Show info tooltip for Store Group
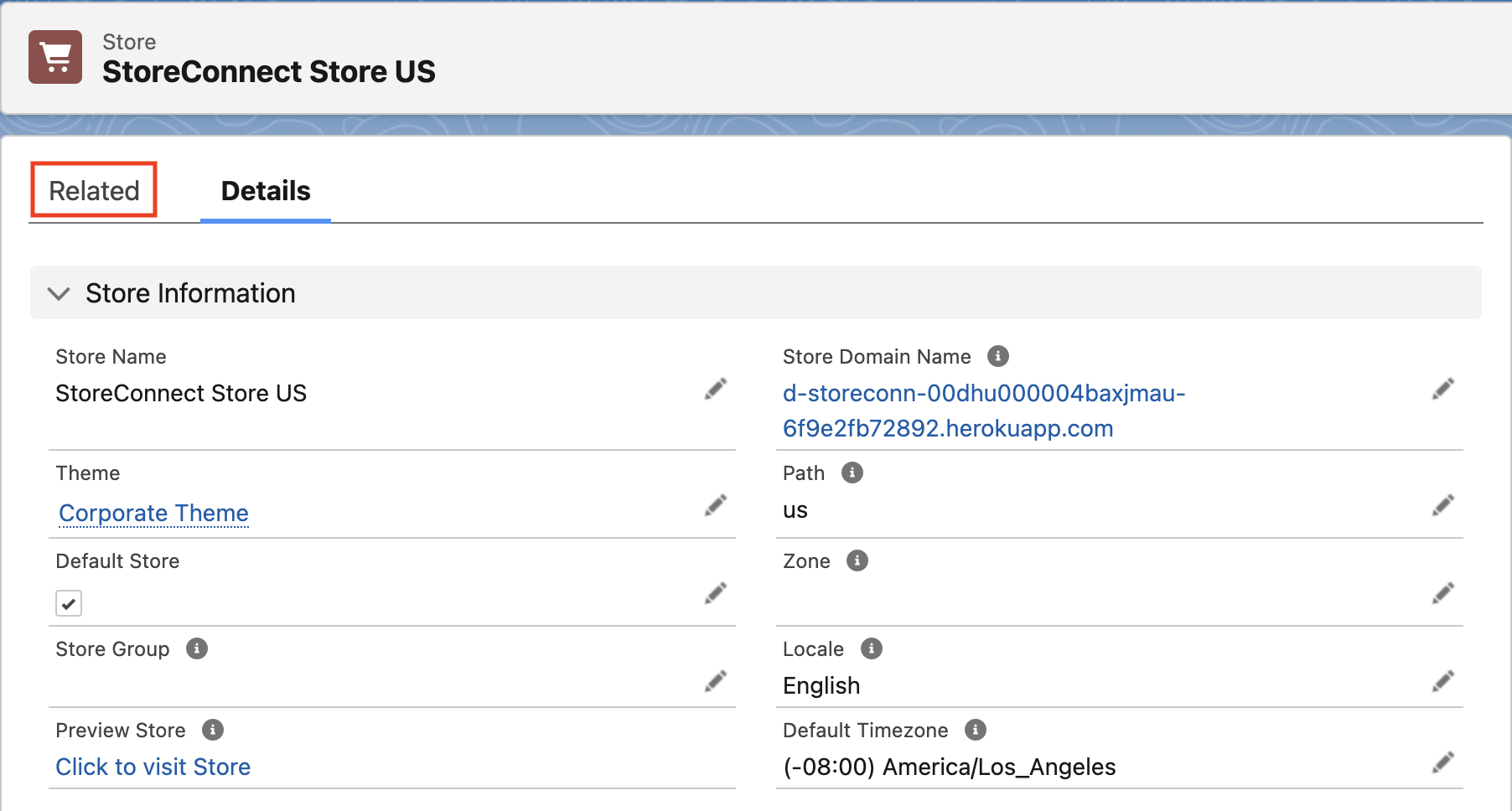 point(196,648)
